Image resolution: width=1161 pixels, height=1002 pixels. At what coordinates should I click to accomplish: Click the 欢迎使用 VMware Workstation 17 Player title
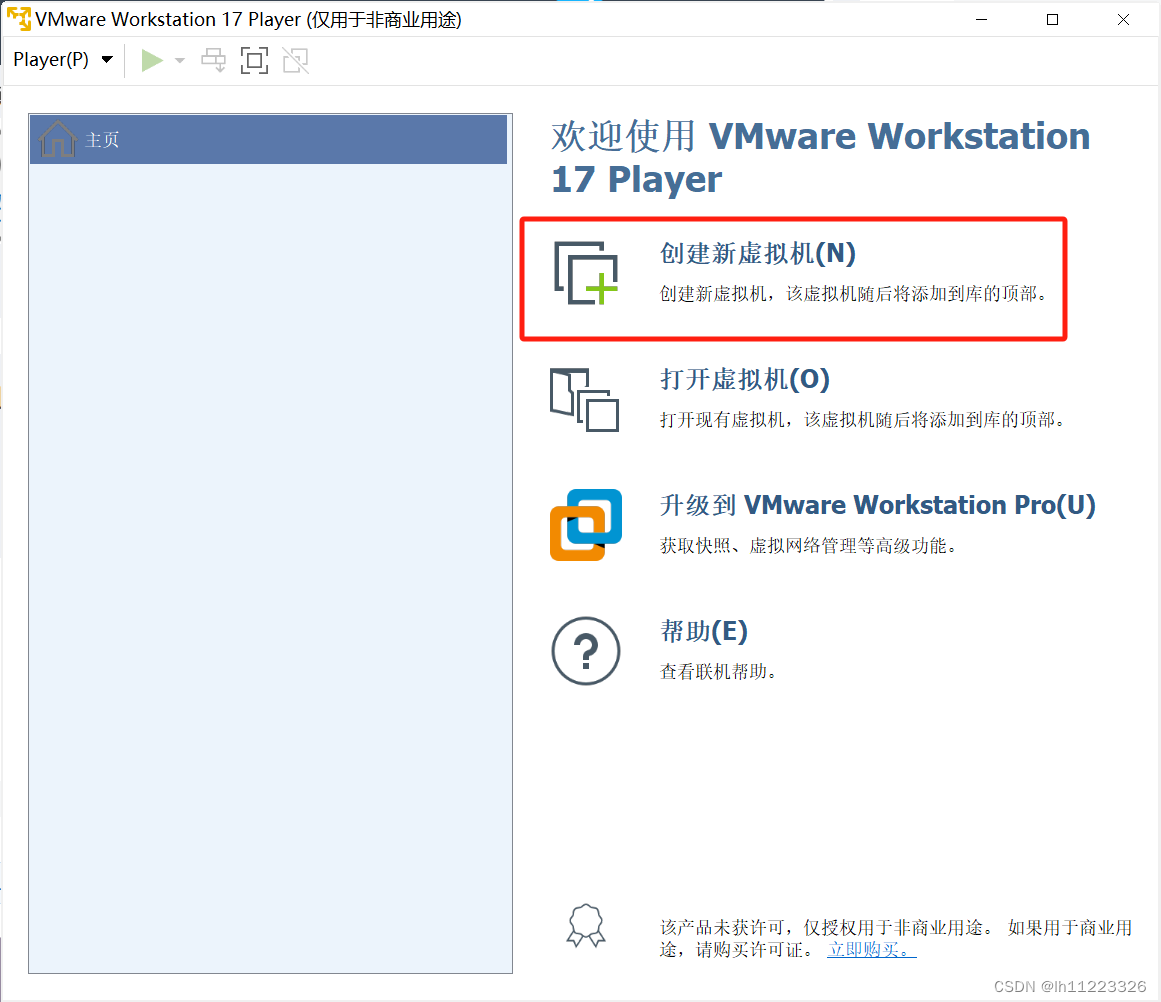tap(820, 158)
